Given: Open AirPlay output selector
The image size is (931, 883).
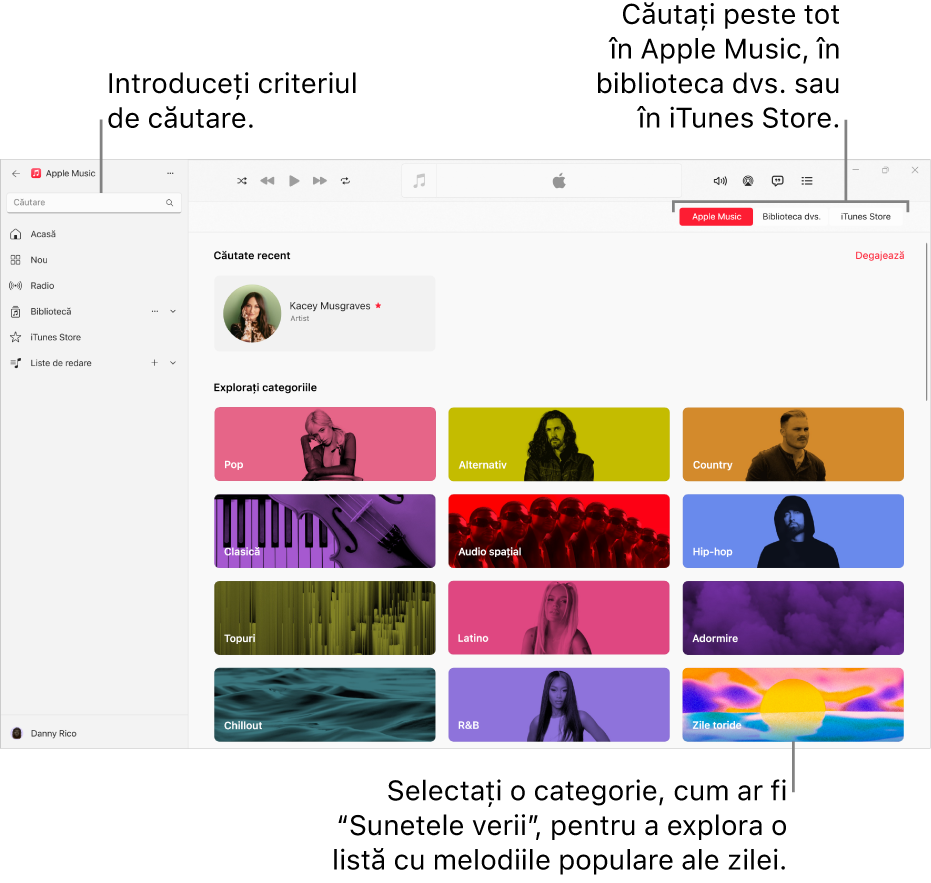Looking at the screenshot, I should point(747,181).
